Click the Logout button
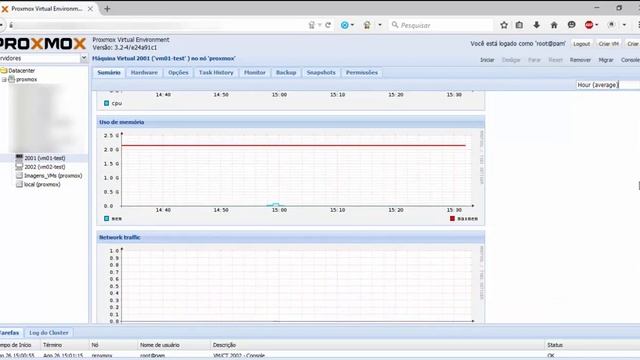This screenshot has height=360, width=640. 581,44
